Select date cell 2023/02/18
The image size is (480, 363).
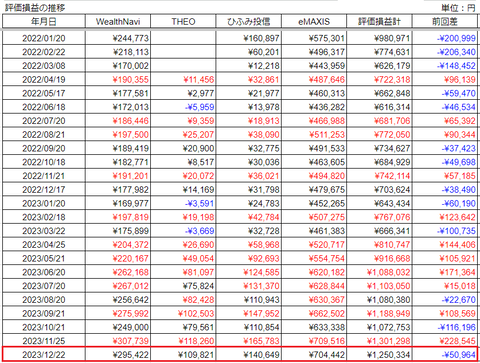tap(44, 217)
